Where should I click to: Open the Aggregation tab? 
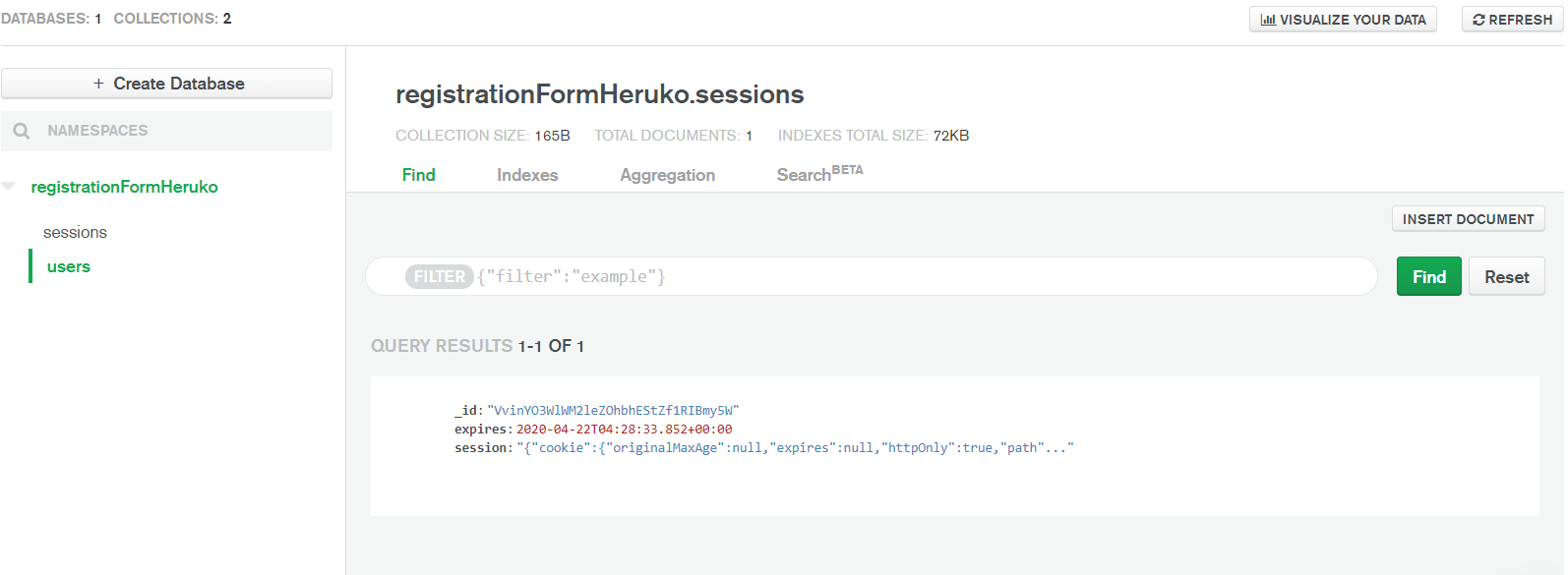tap(667, 175)
